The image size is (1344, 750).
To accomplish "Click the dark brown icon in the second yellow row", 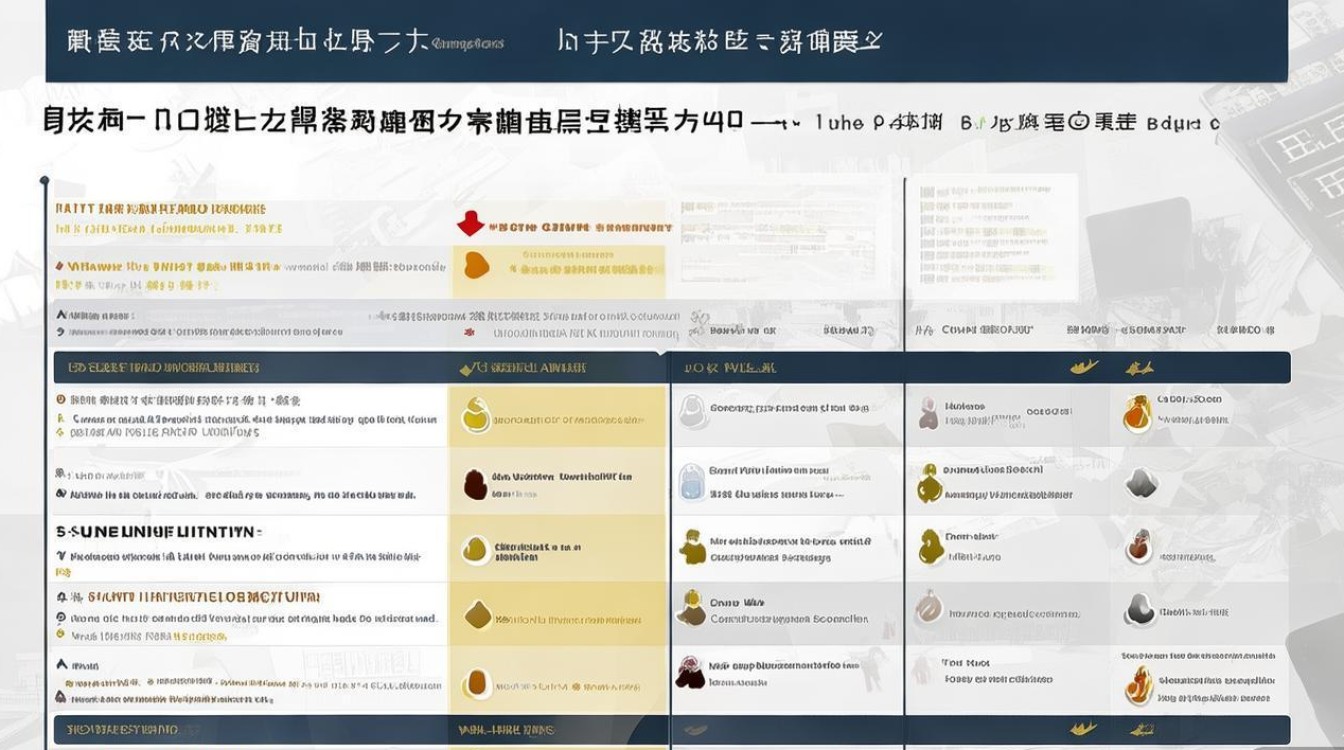I will click(475, 484).
